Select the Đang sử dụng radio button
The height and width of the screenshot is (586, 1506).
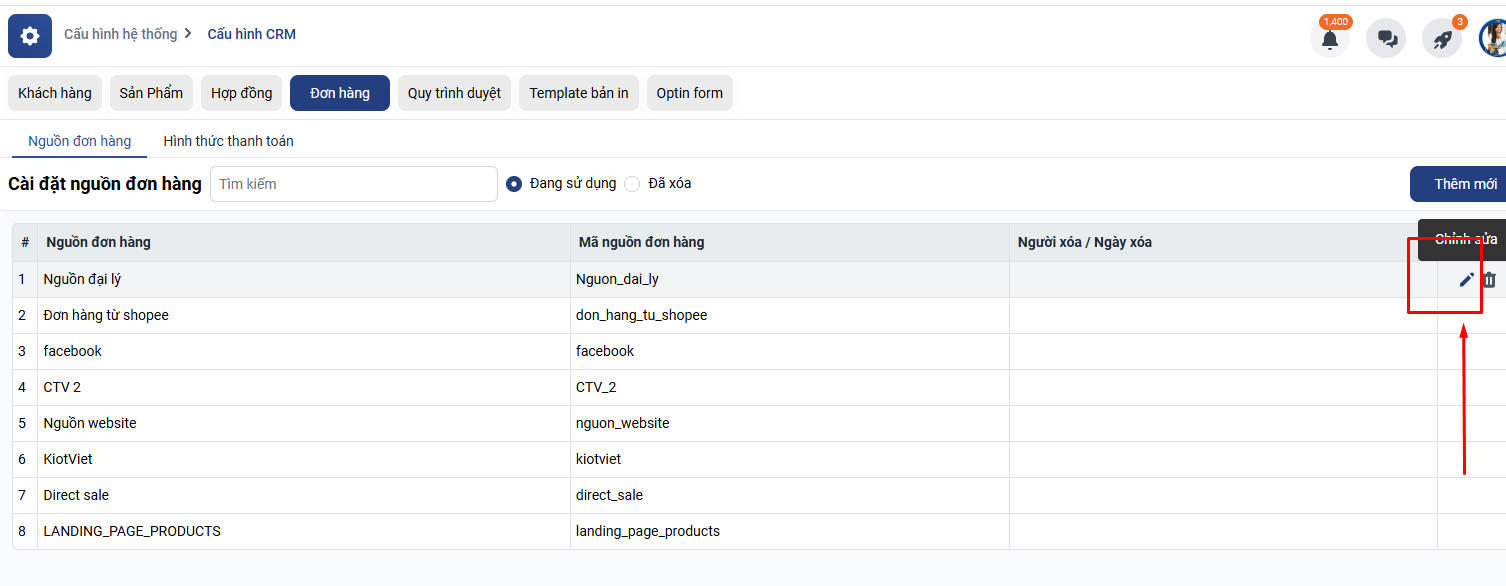click(x=514, y=184)
